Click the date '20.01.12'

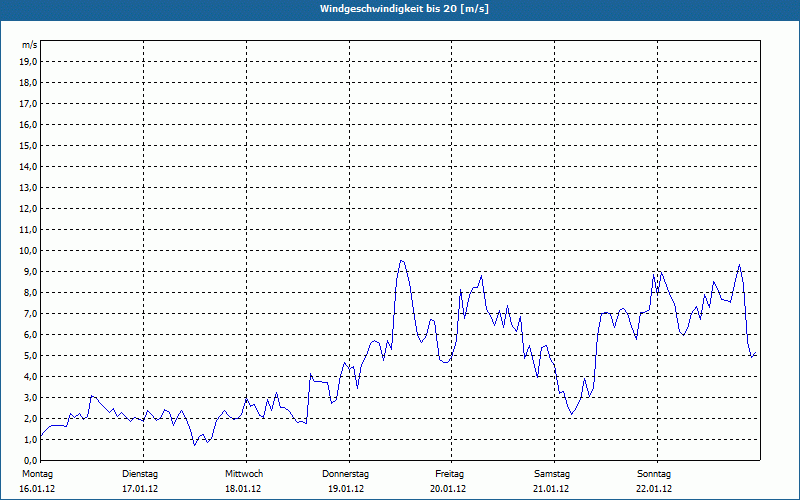448,489
